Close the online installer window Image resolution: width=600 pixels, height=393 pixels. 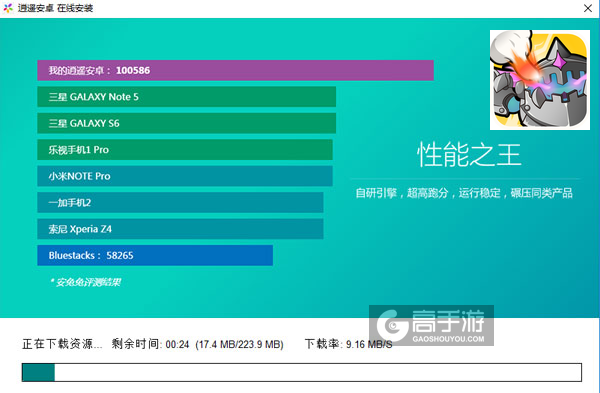pos(588,8)
